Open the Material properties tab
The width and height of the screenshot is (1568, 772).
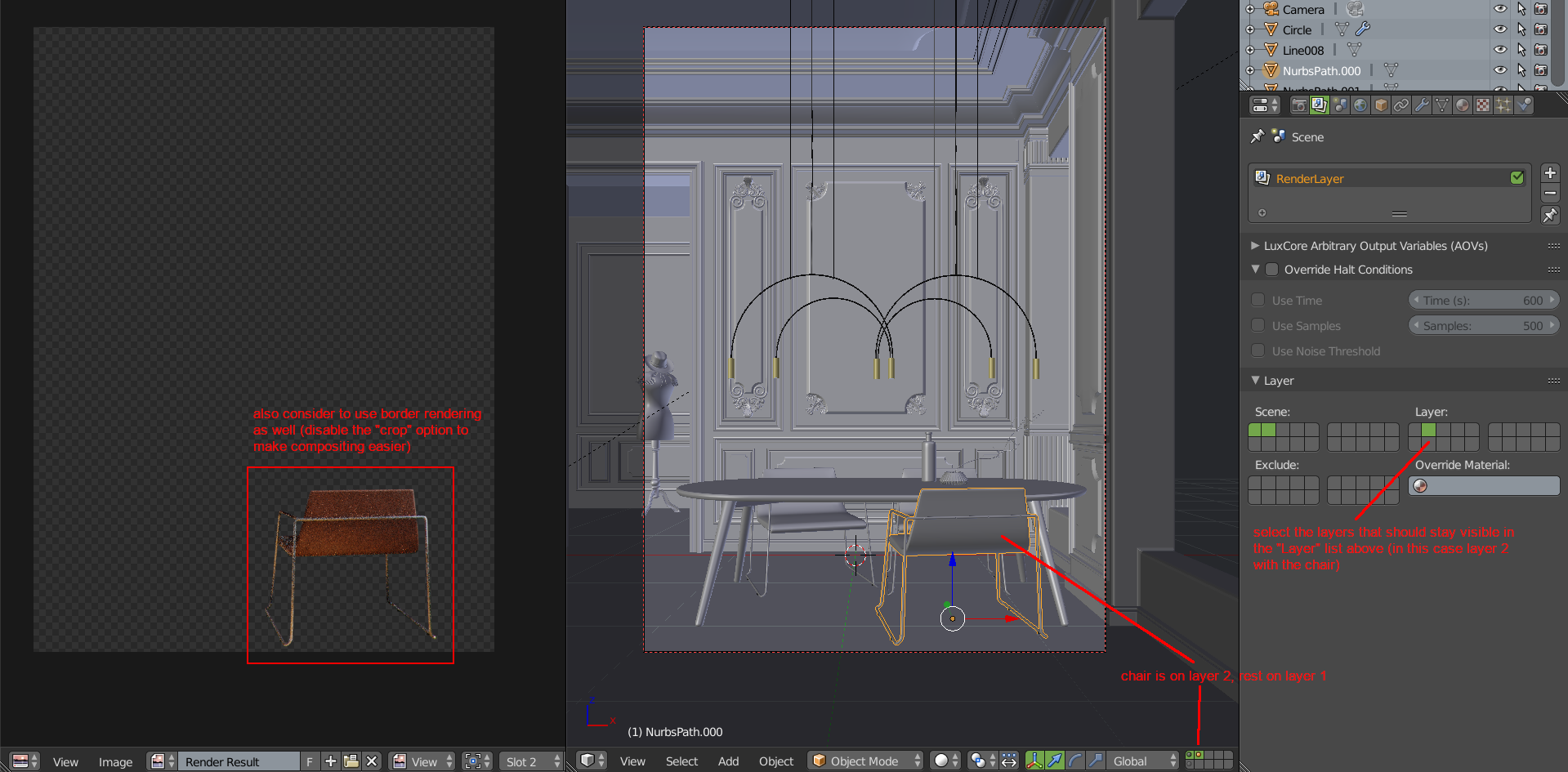(x=1463, y=105)
